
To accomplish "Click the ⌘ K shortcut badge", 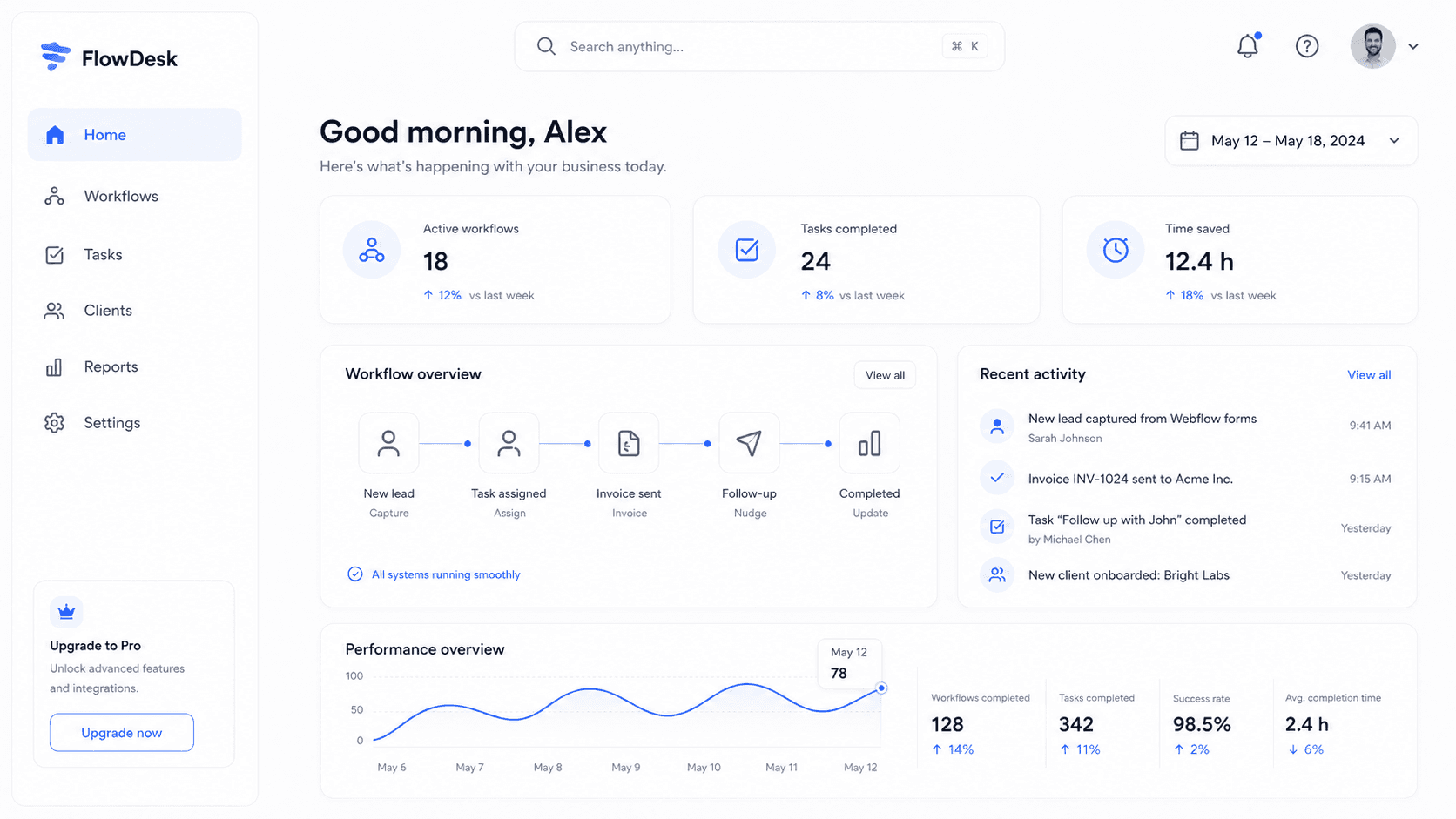I will pos(965,46).
